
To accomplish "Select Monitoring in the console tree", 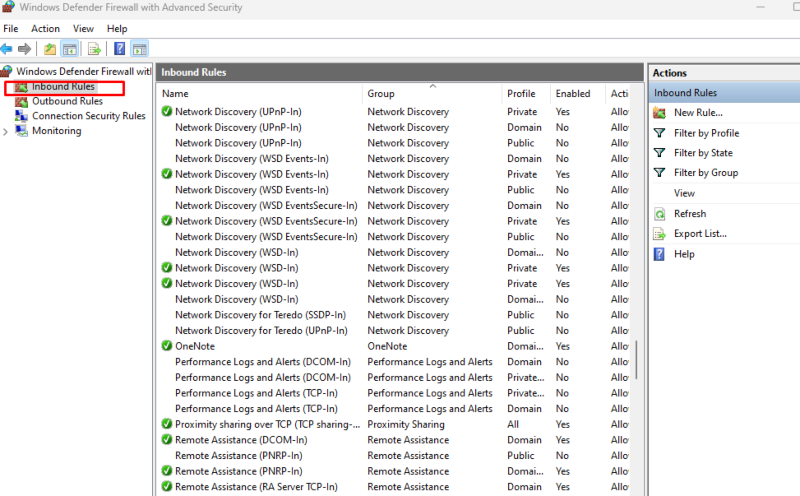I will pos(57,131).
